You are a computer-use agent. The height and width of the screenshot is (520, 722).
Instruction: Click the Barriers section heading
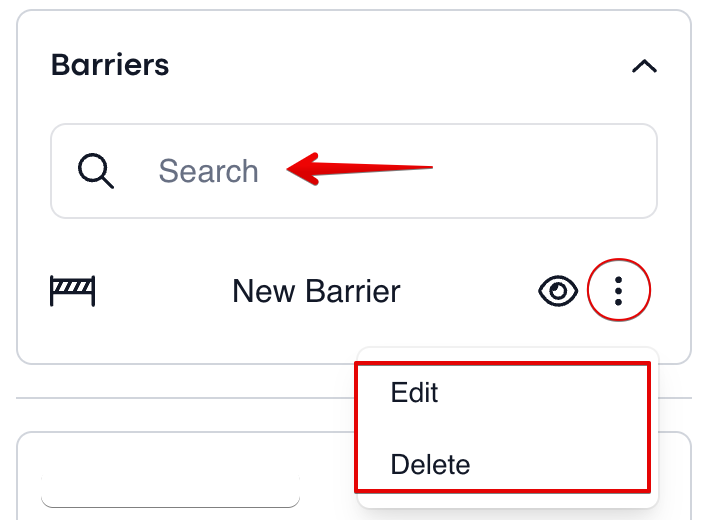(110, 64)
